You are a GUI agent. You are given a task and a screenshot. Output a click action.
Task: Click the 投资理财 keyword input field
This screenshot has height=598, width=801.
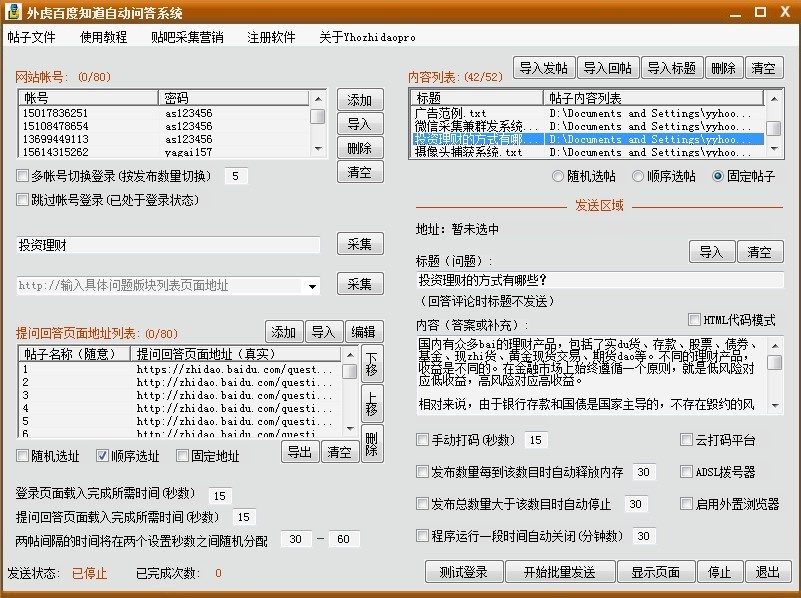169,245
